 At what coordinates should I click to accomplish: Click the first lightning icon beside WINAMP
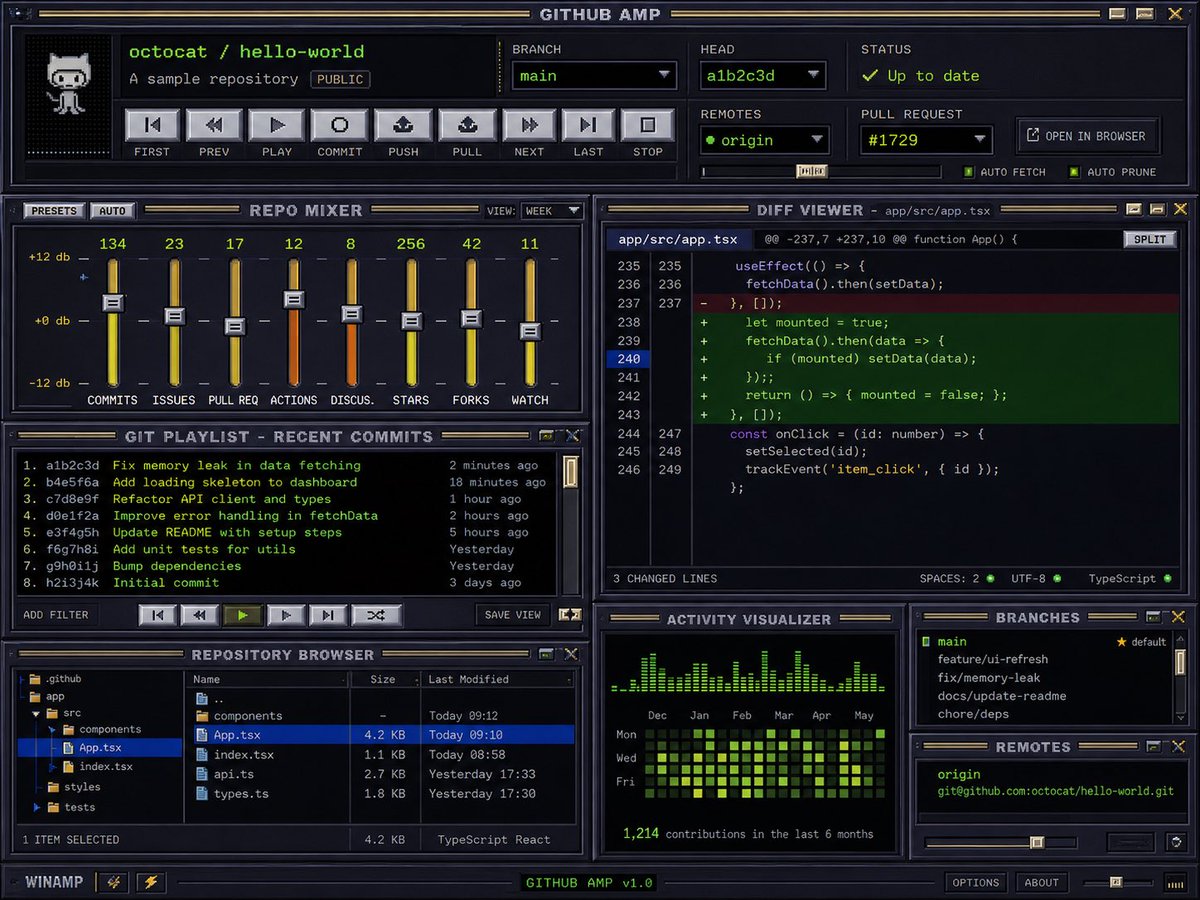tap(114, 882)
